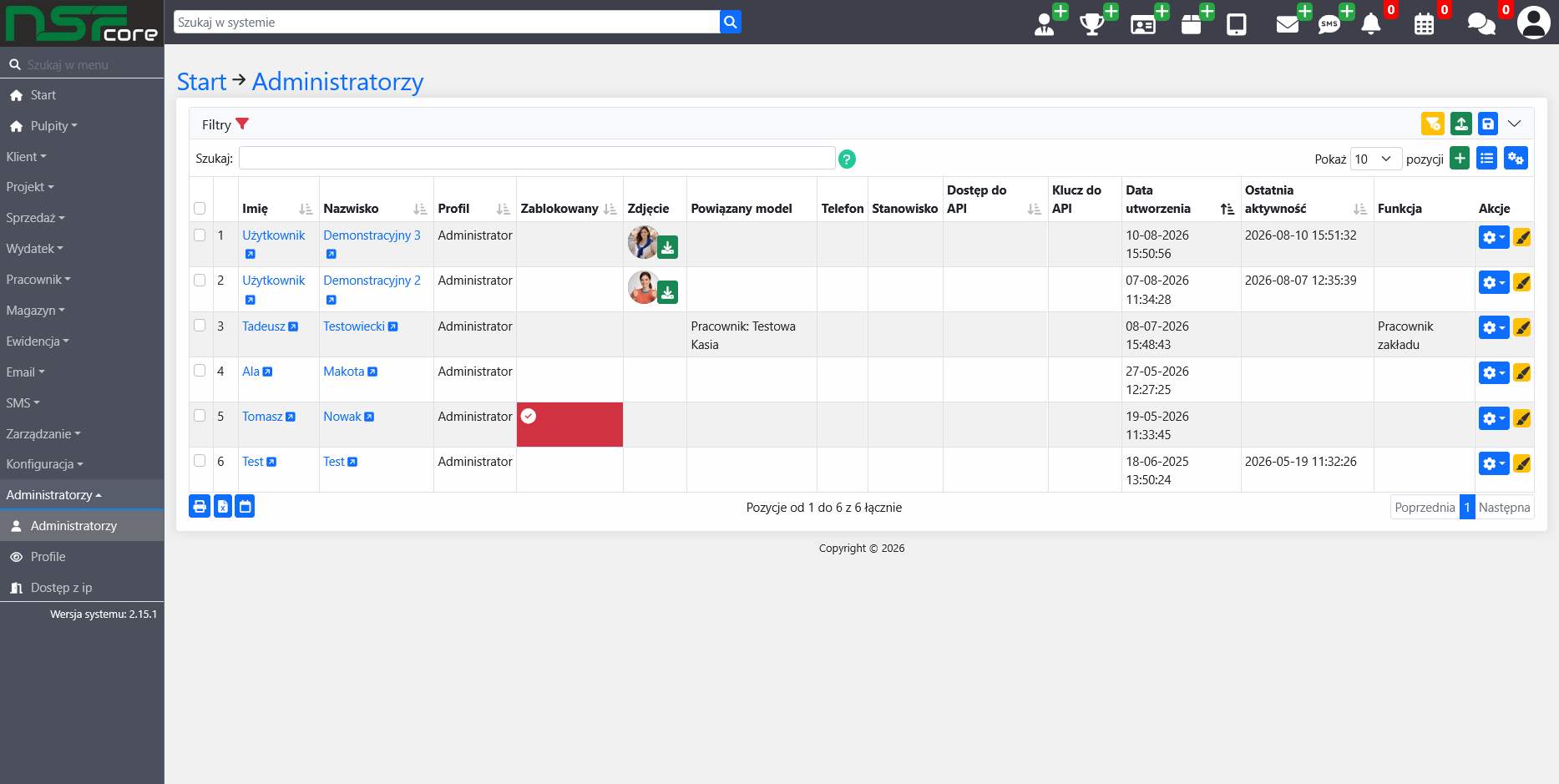
Task: Click yellow edit brush for Tomasz Nowak
Action: click(1522, 418)
